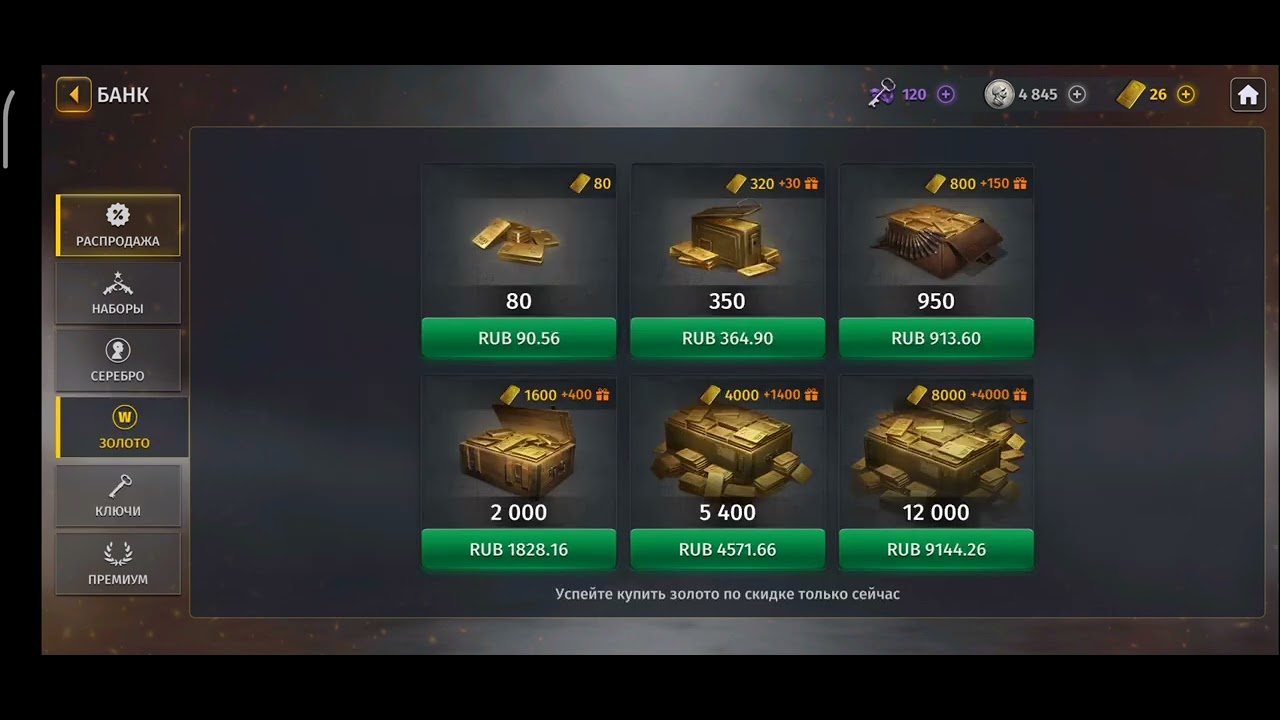Screen dimensions: 1280x720
Task: Switch to the Премиум tab
Action: (x=118, y=563)
